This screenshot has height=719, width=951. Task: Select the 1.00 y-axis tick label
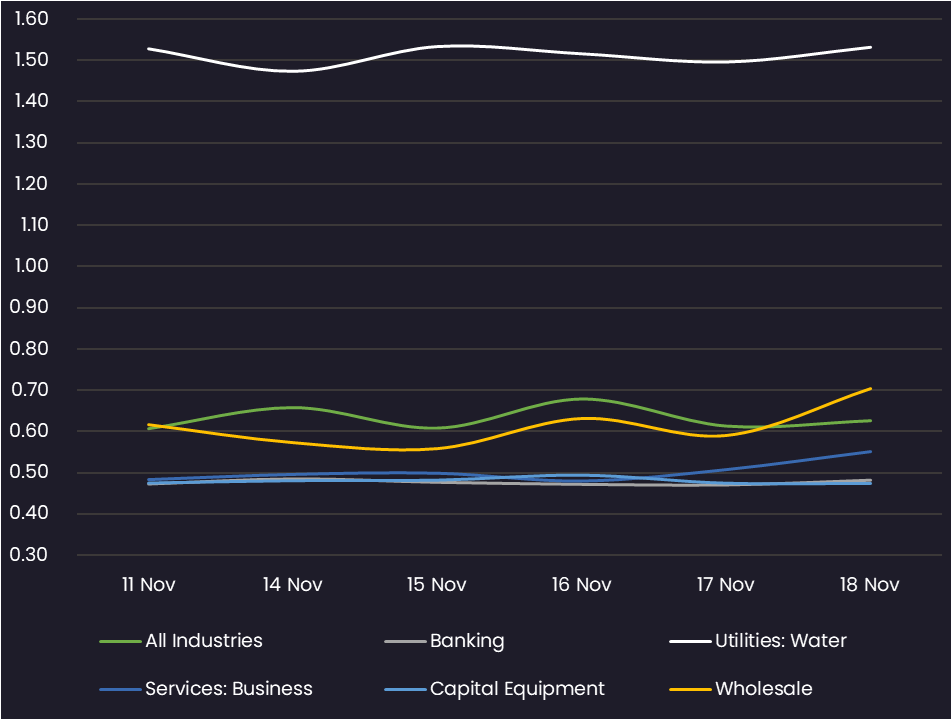tap(33, 266)
